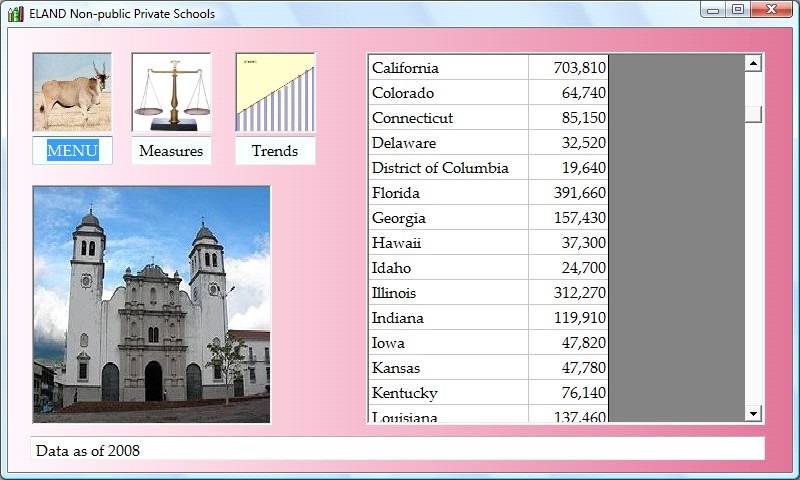Select the California row

pos(448,68)
